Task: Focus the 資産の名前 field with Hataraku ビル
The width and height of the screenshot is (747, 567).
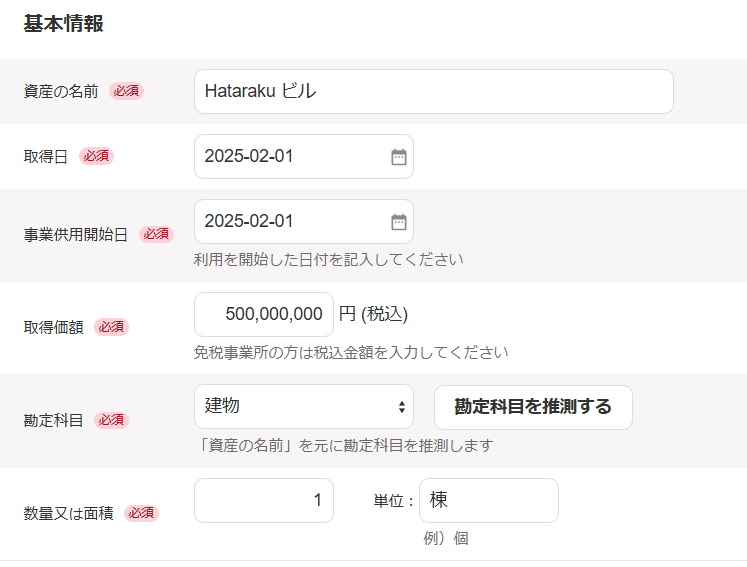Action: click(x=433, y=92)
